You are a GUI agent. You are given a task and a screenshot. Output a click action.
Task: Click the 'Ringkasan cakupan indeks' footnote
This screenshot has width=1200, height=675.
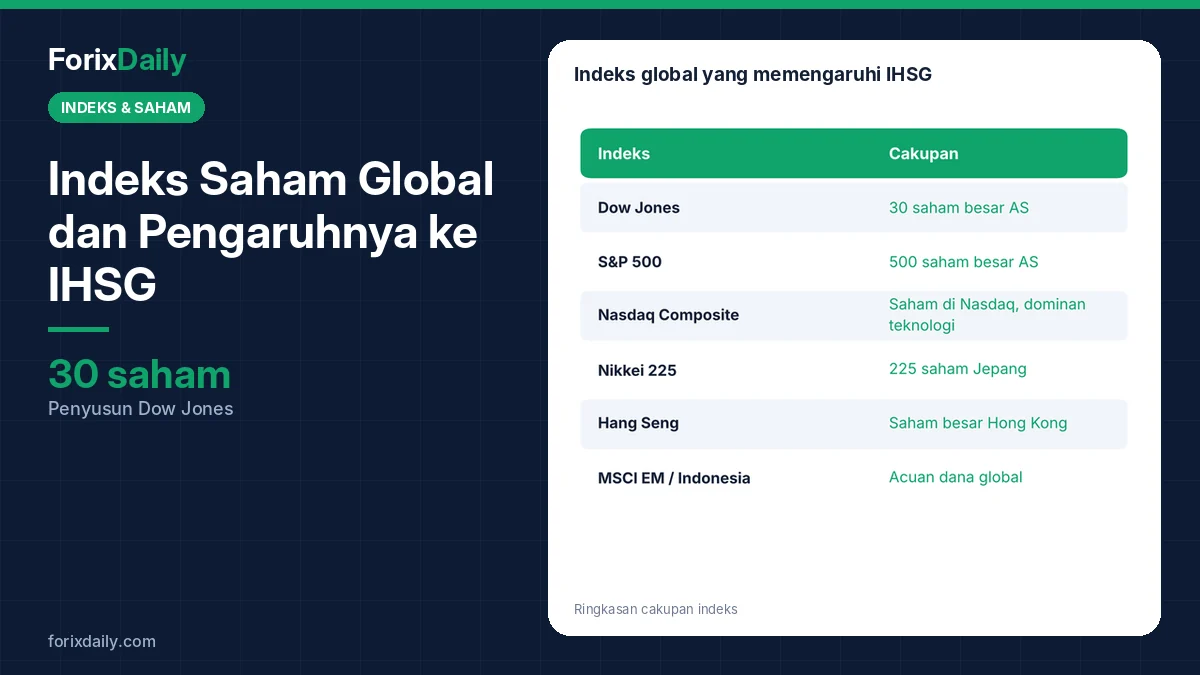pos(656,609)
